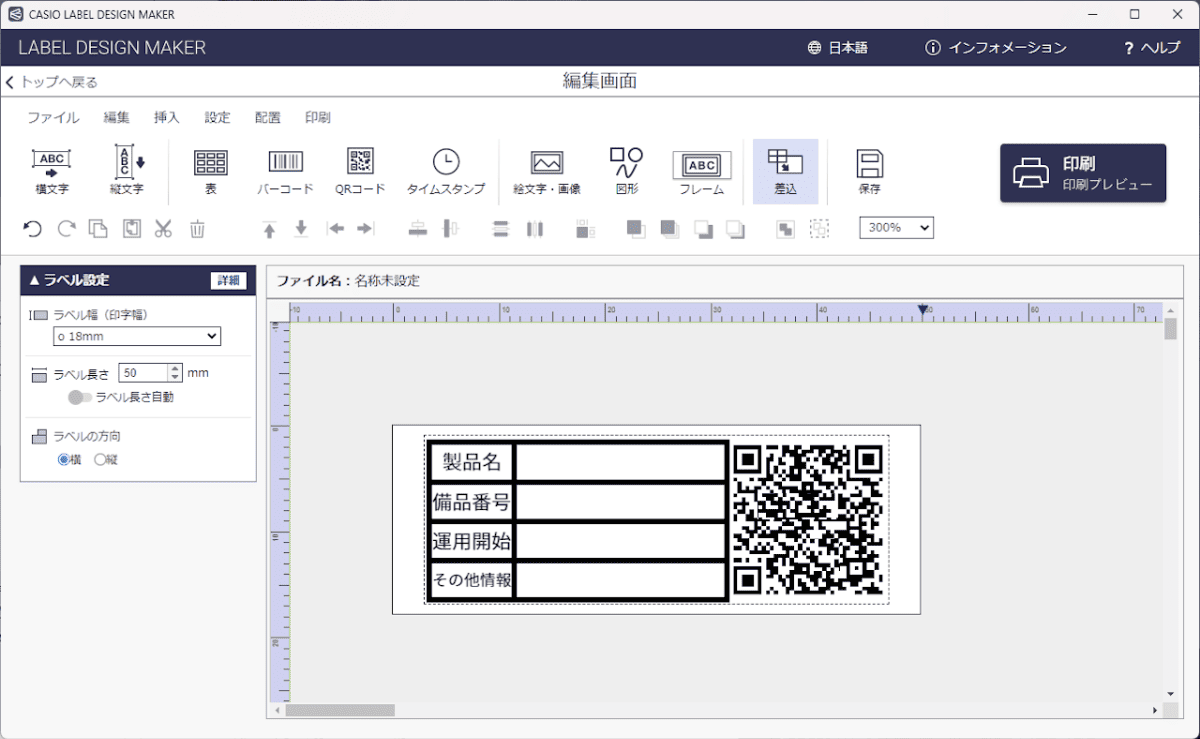Viewport: 1200px width, 739px height.
Task: Send object to back icon
Action: (x=736, y=229)
